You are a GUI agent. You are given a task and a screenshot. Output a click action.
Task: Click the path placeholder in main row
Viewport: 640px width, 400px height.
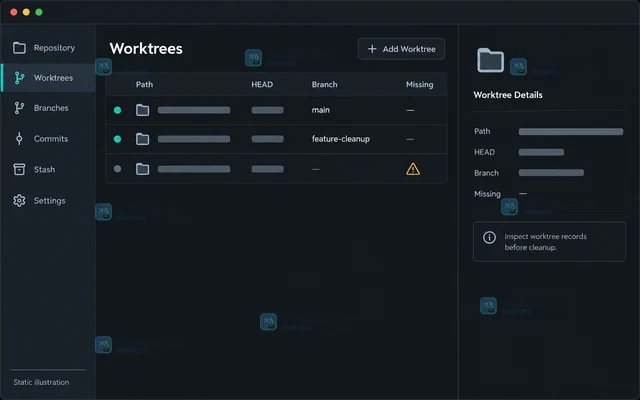[194, 110]
